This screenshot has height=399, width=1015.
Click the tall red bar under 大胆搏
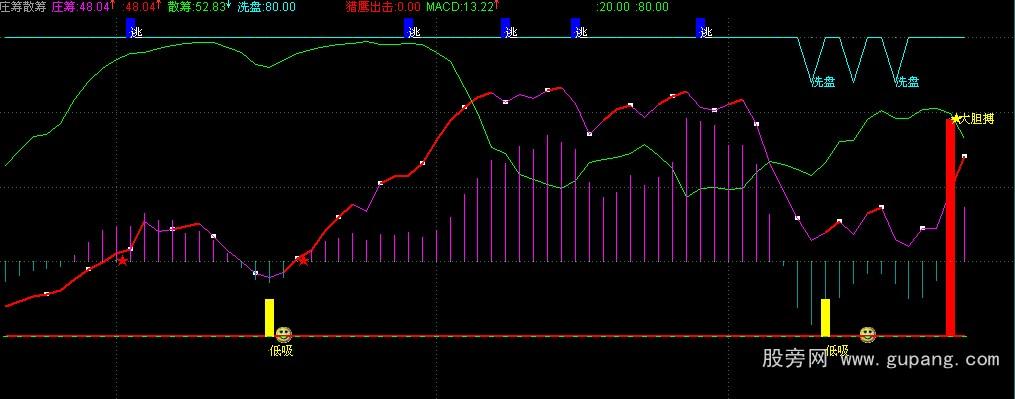tap(950, 227)
